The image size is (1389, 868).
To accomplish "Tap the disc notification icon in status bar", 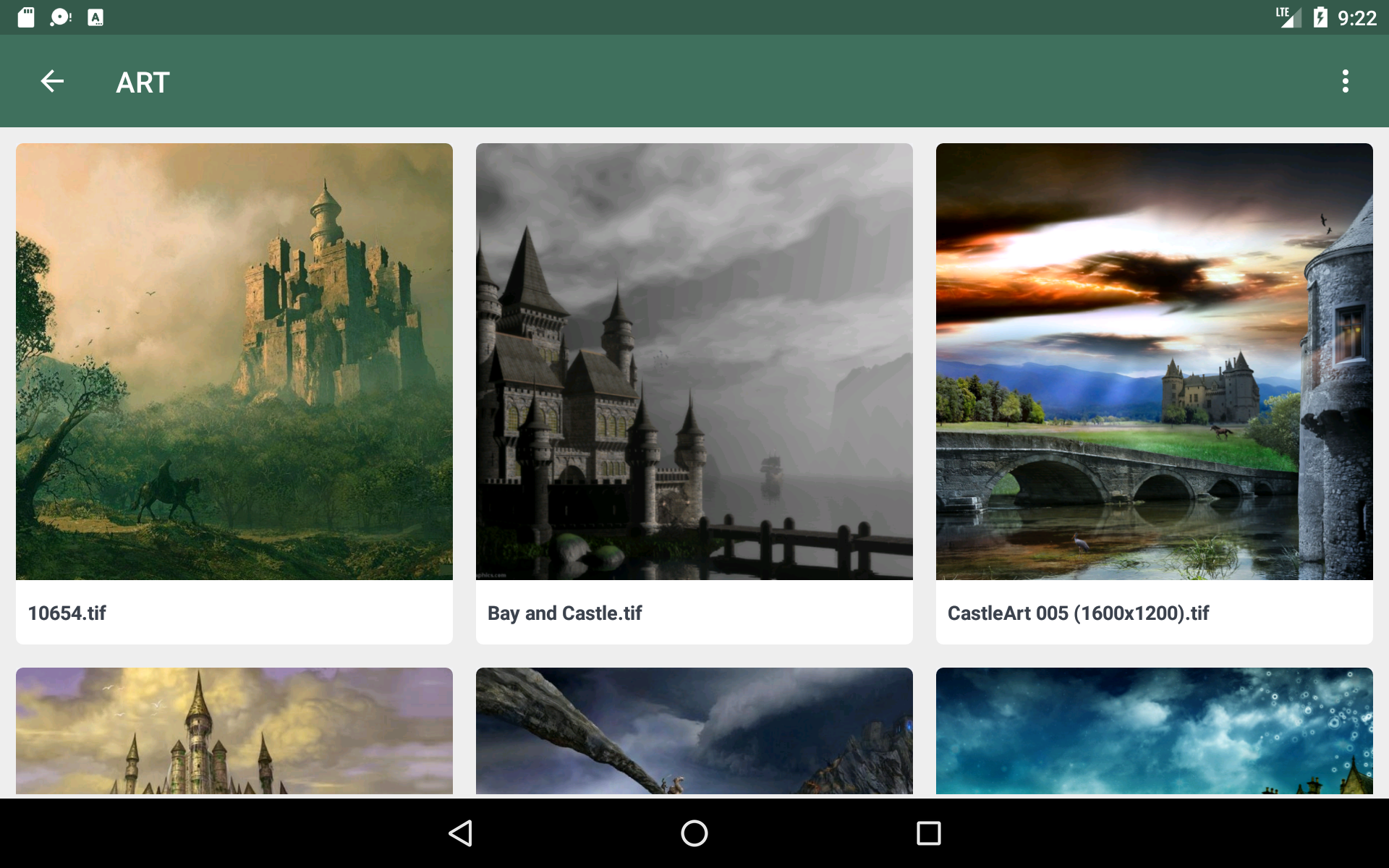I will click(61, 17).
